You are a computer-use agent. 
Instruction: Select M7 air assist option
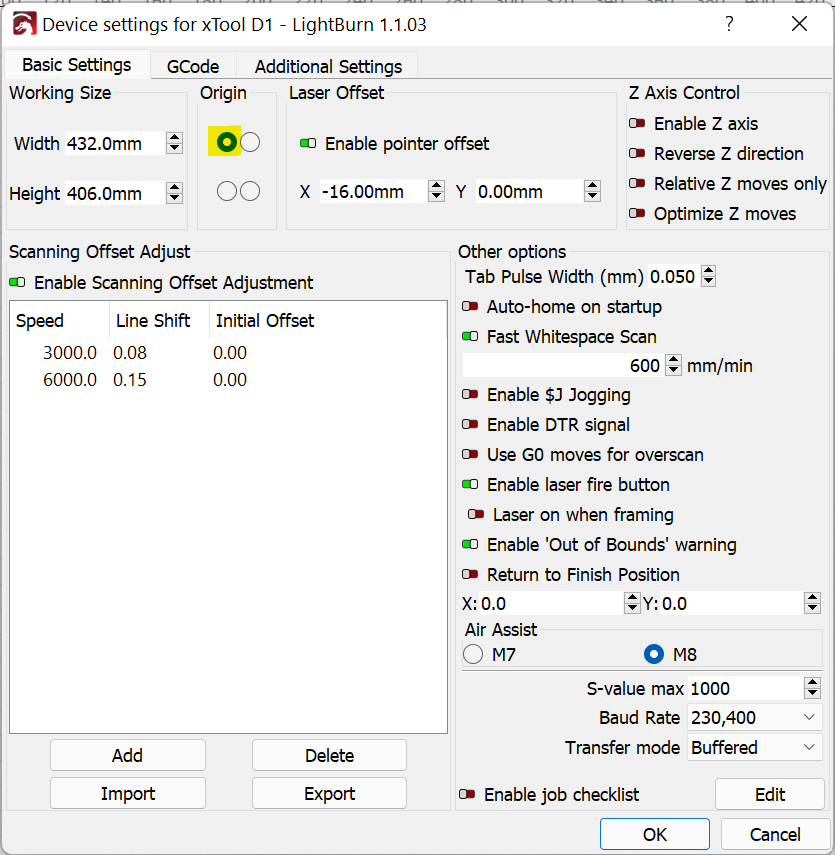[473, 654]
